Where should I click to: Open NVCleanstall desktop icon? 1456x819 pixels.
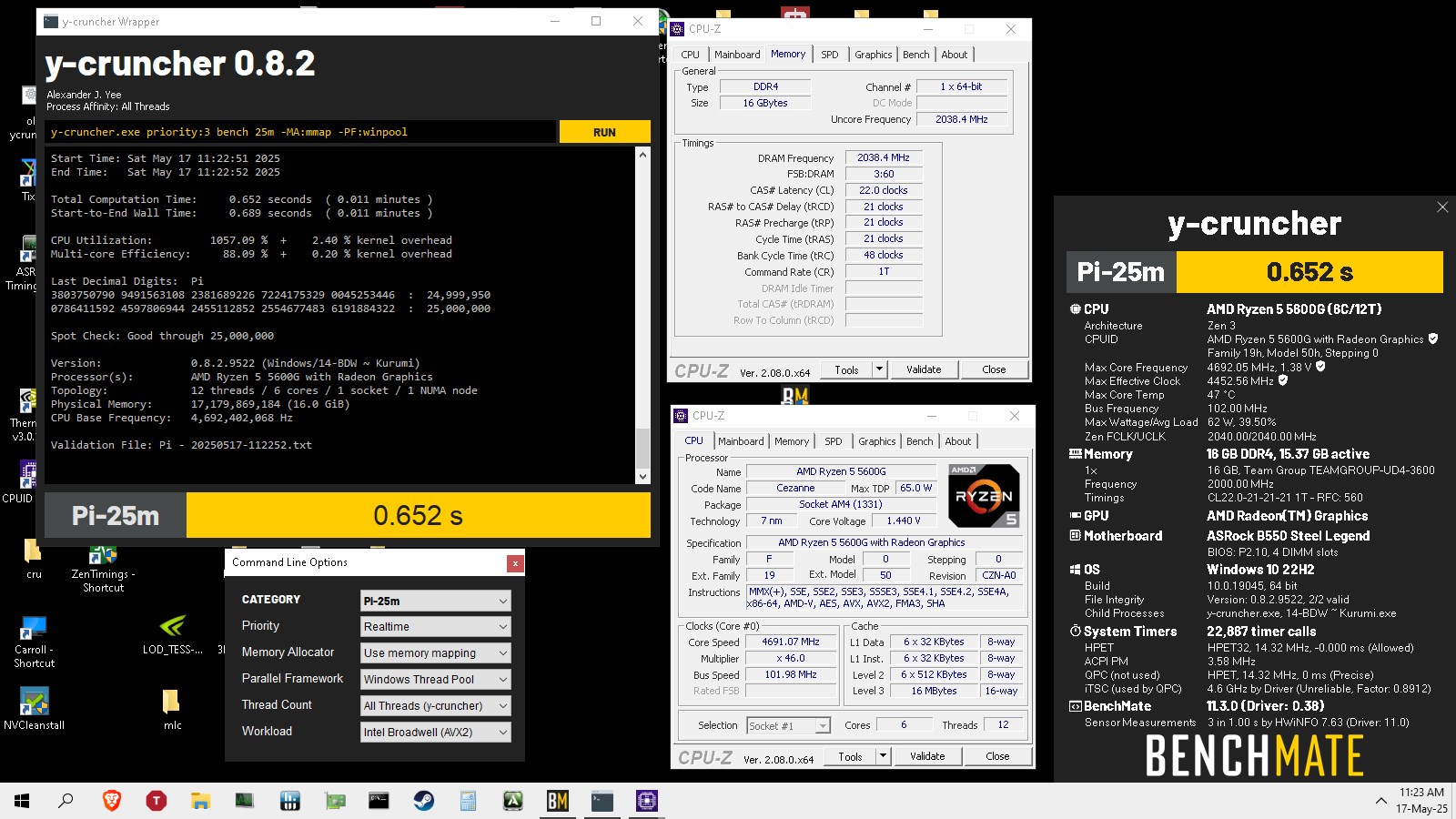[x=34, y=709]
